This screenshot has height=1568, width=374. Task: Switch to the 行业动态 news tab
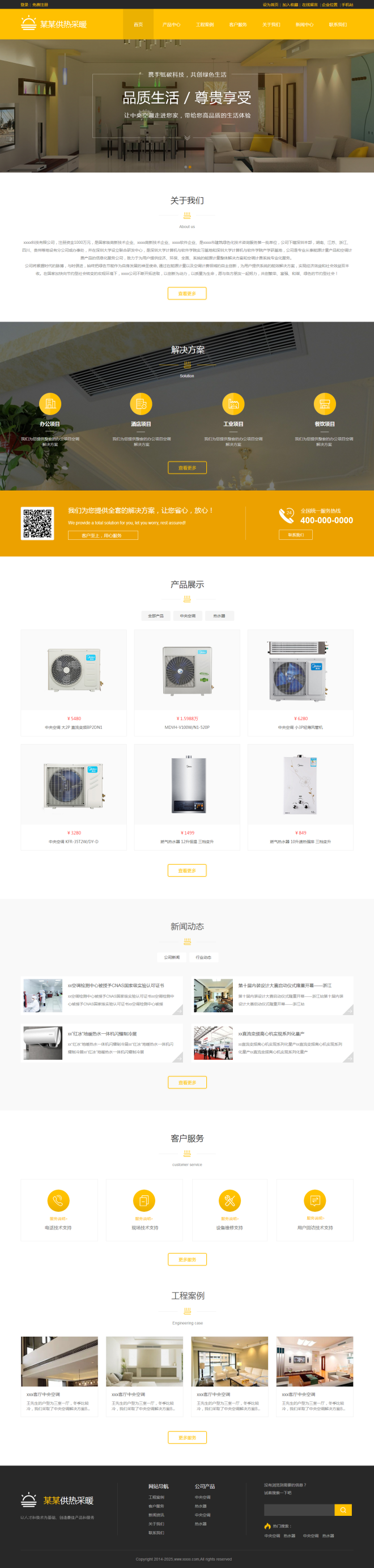point(204,957)
